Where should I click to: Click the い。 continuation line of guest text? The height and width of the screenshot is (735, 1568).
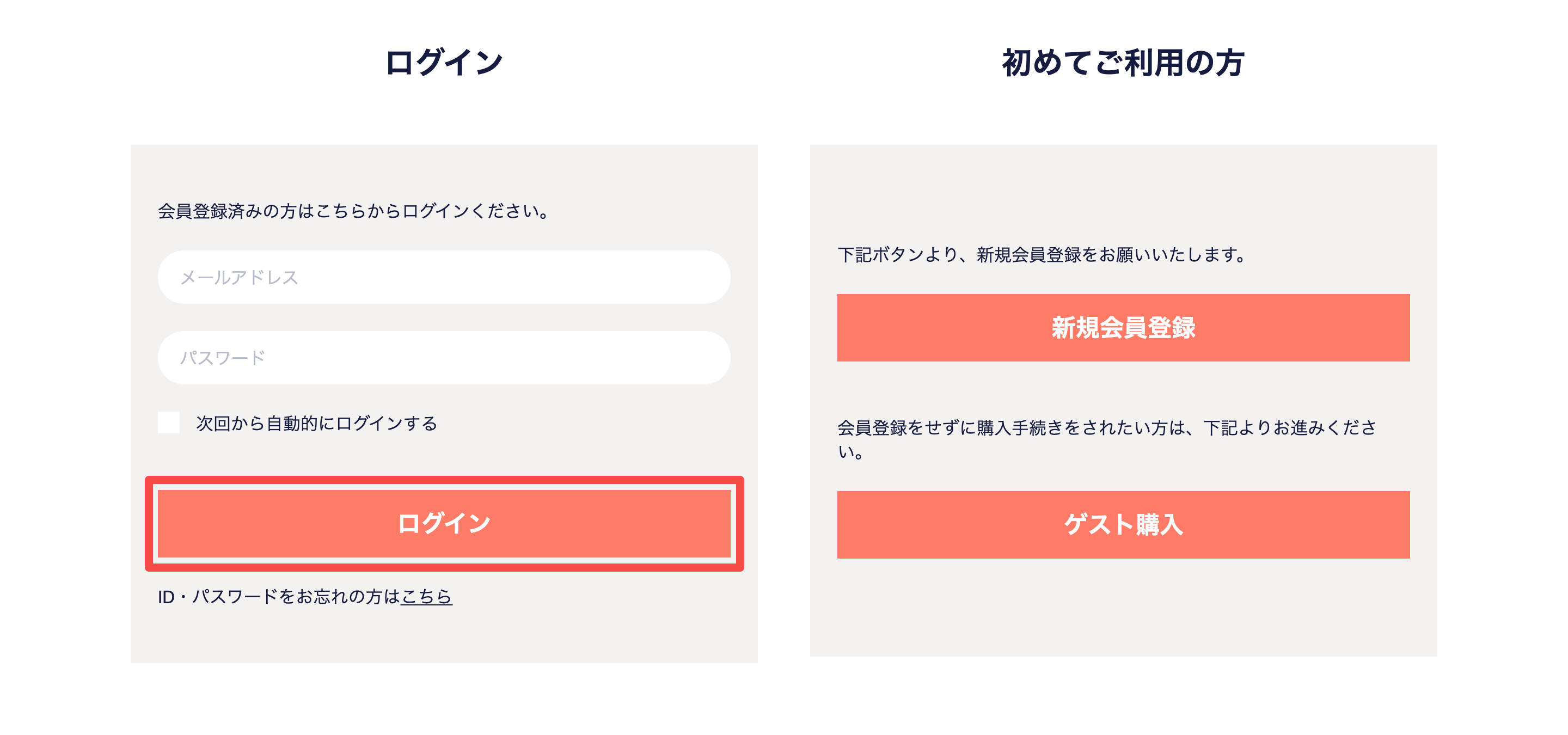pyautogui.click(x=850, y=452)
